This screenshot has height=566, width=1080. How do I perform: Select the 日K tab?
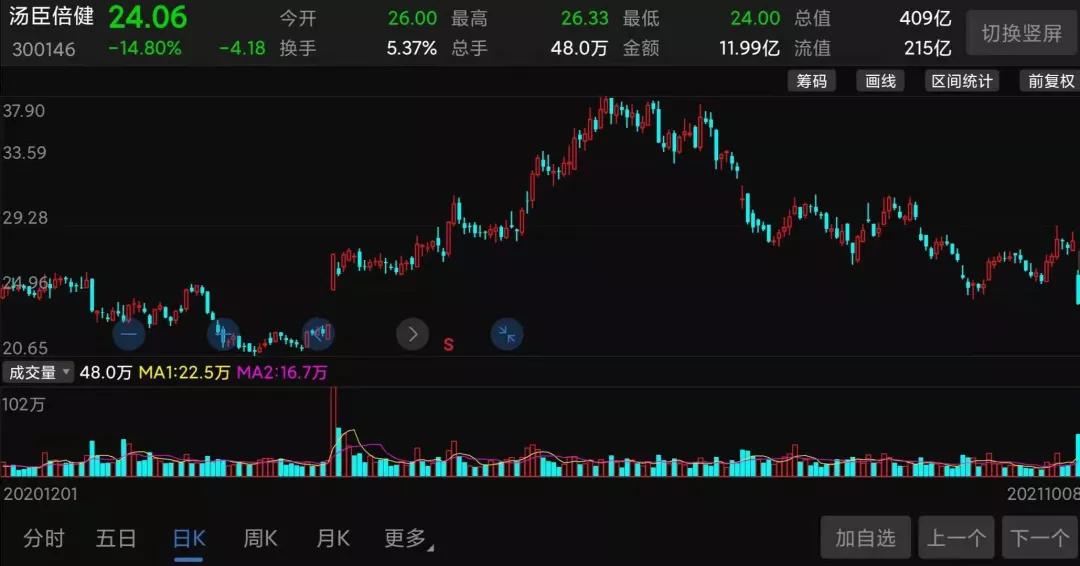(189, 538)
